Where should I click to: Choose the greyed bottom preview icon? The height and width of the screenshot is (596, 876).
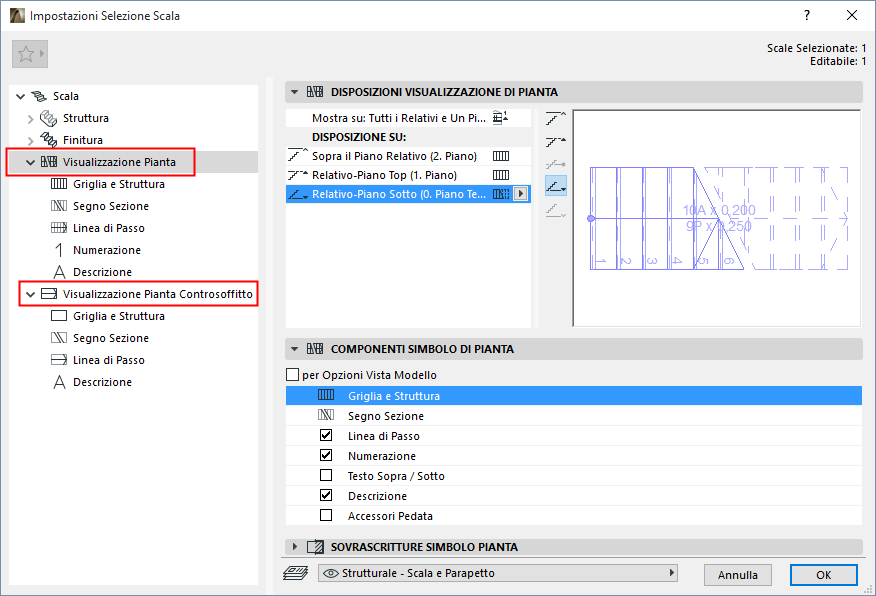coord(556,211)
